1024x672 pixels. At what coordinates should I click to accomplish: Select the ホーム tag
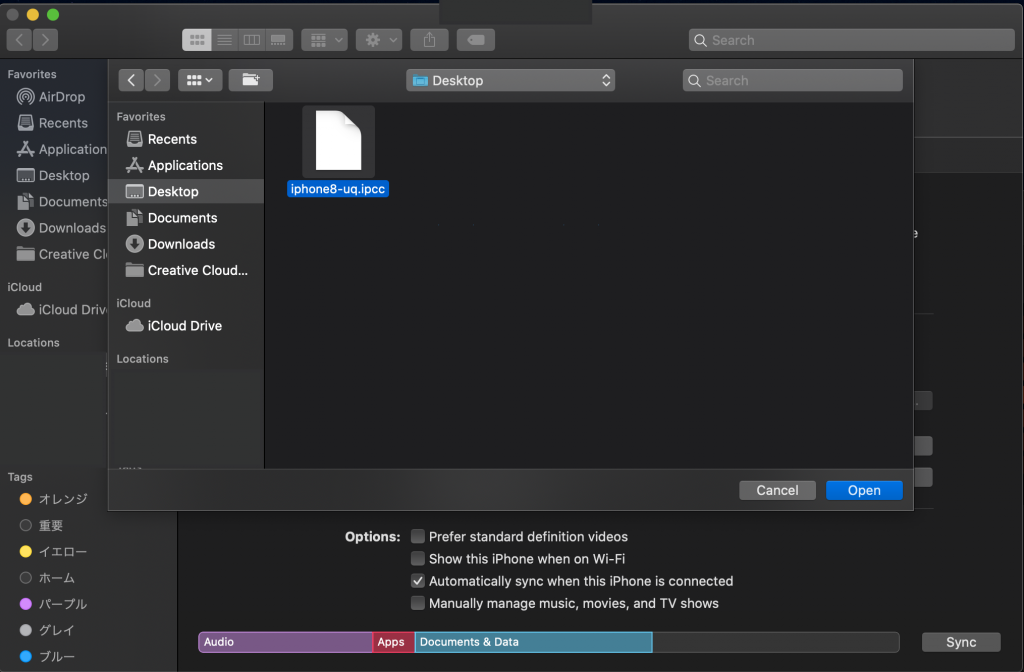48,577
